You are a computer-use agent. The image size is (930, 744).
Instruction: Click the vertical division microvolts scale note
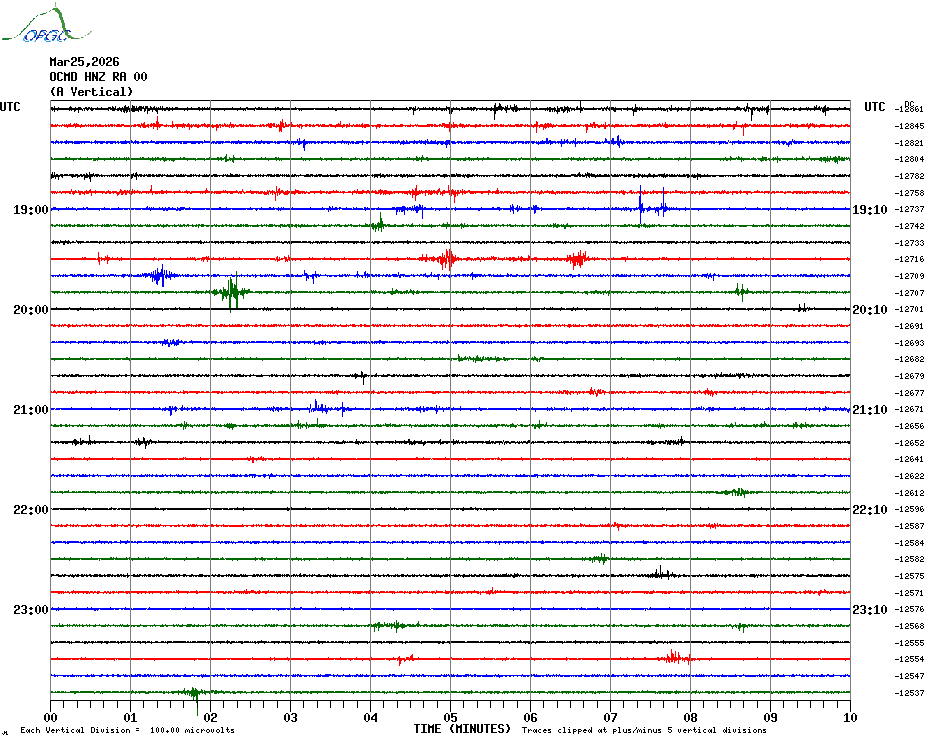tap(127, 731)
